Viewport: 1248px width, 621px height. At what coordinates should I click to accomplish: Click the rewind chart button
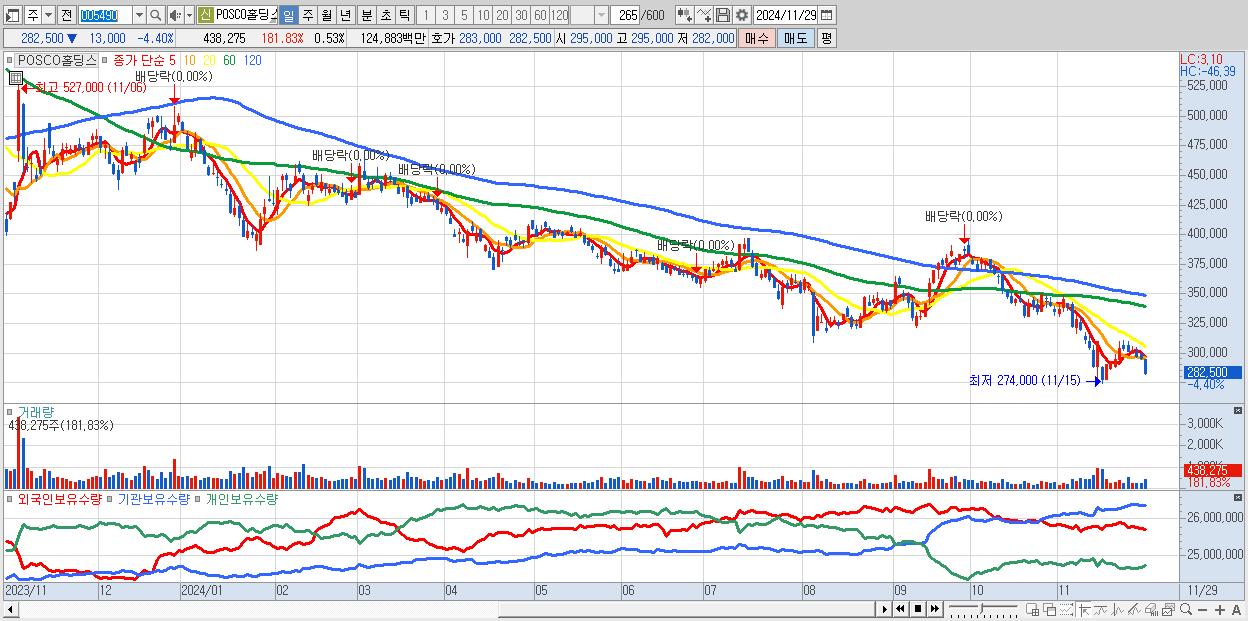pos(900,609)
